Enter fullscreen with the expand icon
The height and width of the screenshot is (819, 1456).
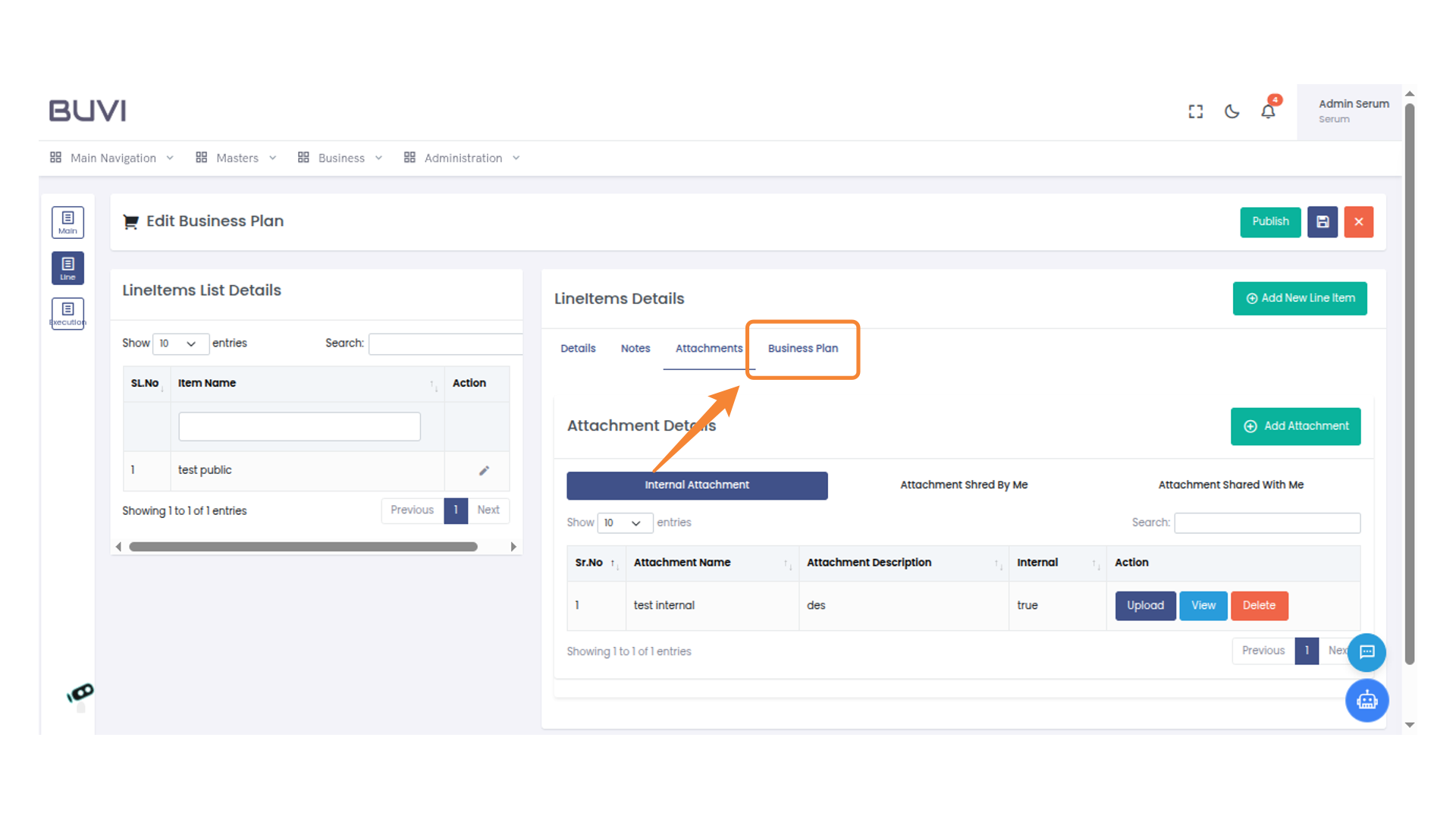click(1195, 111)
